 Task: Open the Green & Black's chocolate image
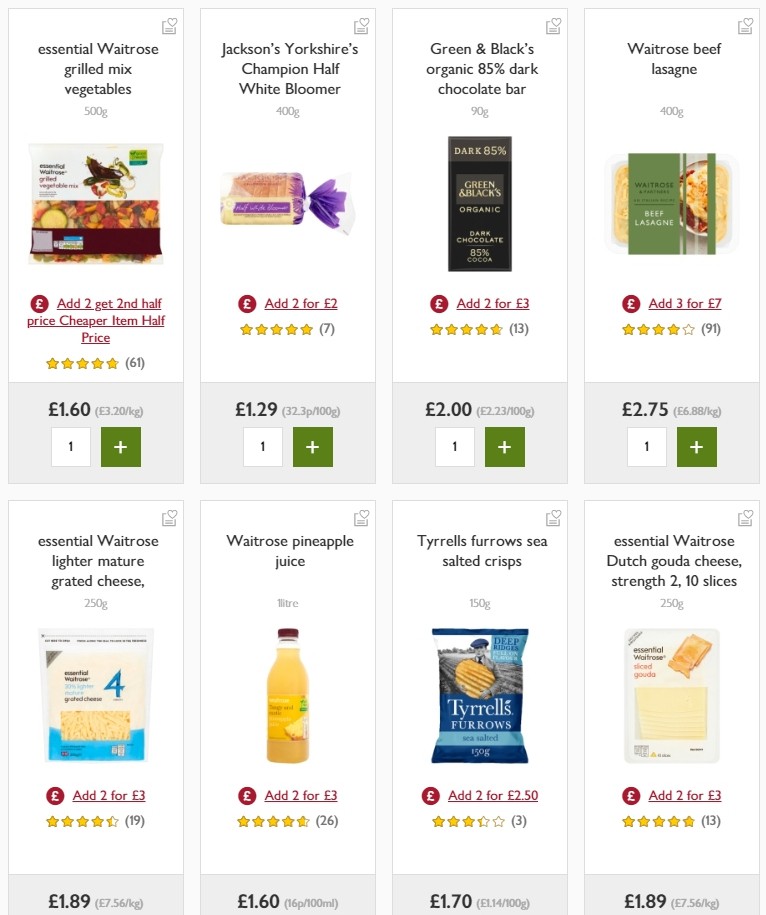click(x=479, y=203)
